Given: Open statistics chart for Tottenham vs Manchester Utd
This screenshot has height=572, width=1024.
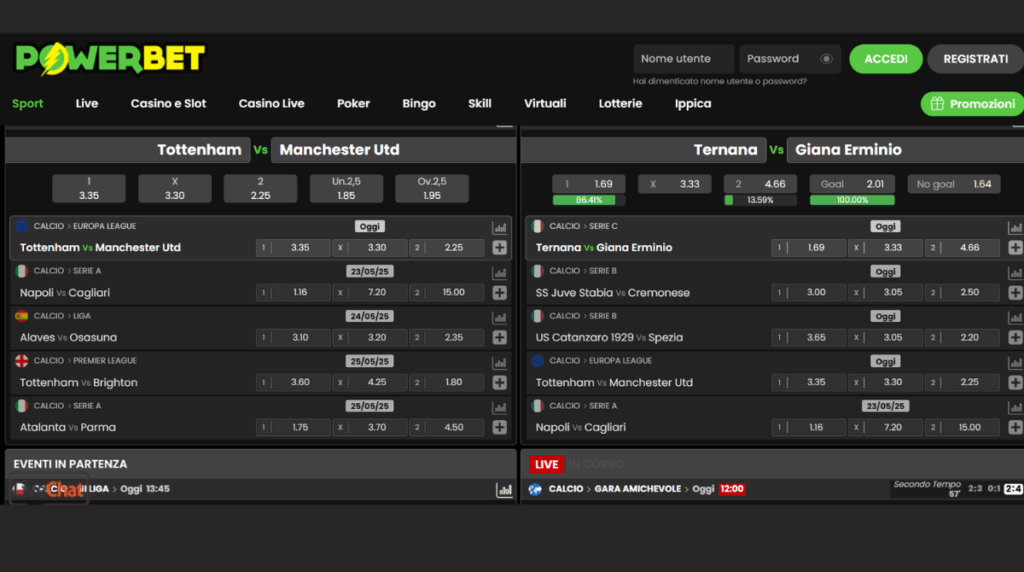Looking at the screenshot, I should (500, 228).
